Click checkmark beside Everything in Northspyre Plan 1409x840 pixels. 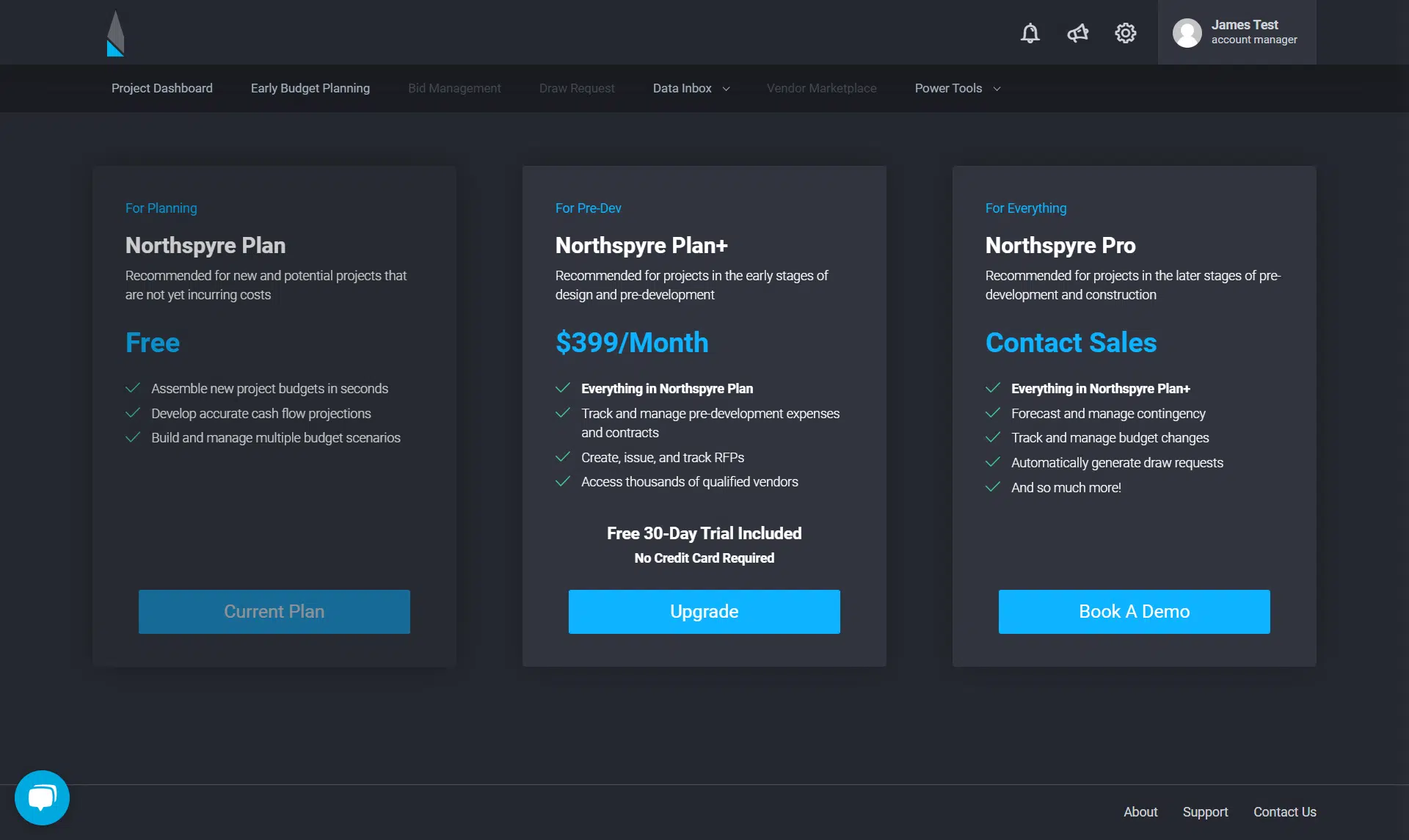click(x=563, y=388)
